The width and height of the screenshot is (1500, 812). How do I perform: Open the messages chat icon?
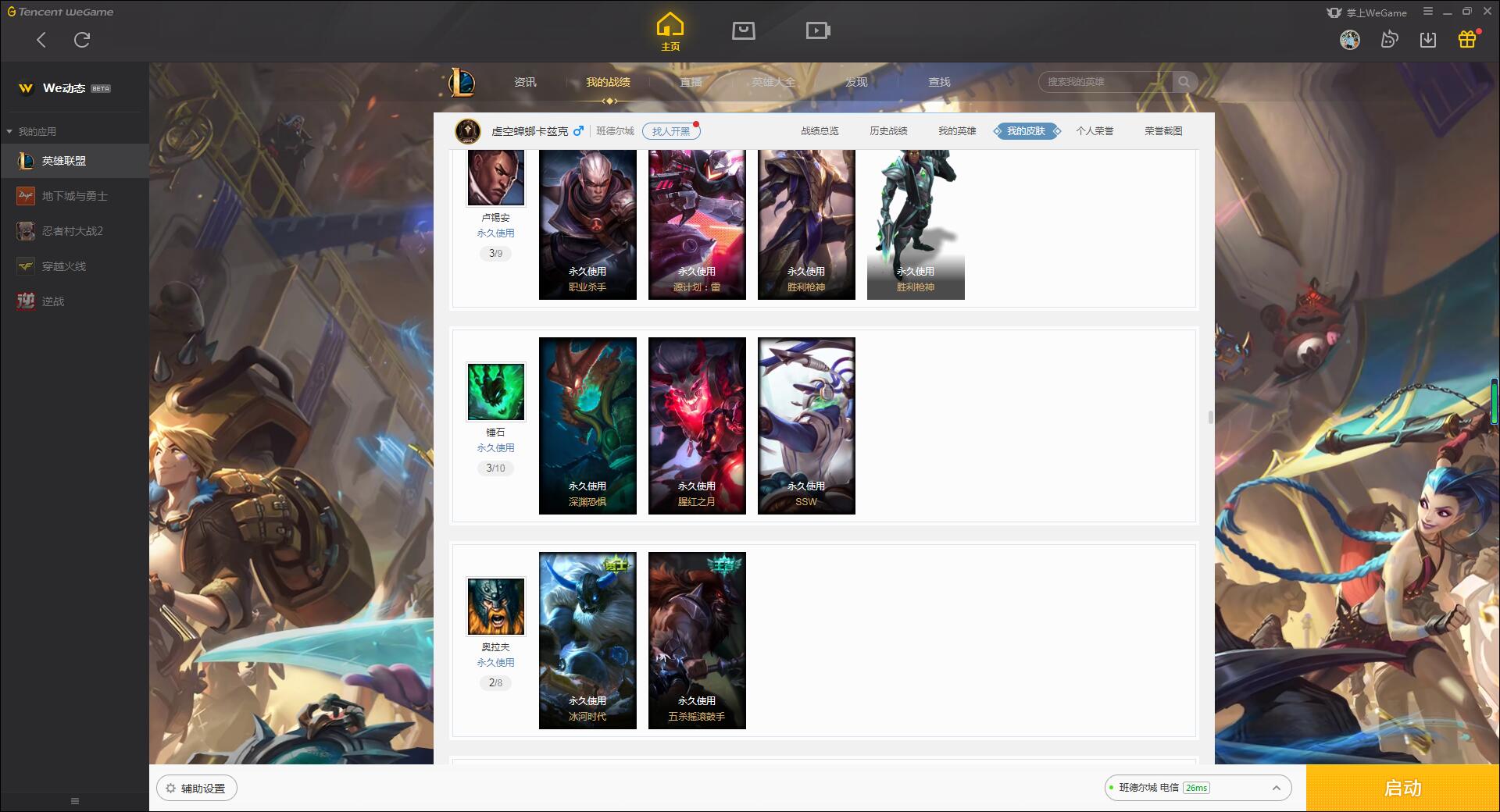click(1389, 40)
